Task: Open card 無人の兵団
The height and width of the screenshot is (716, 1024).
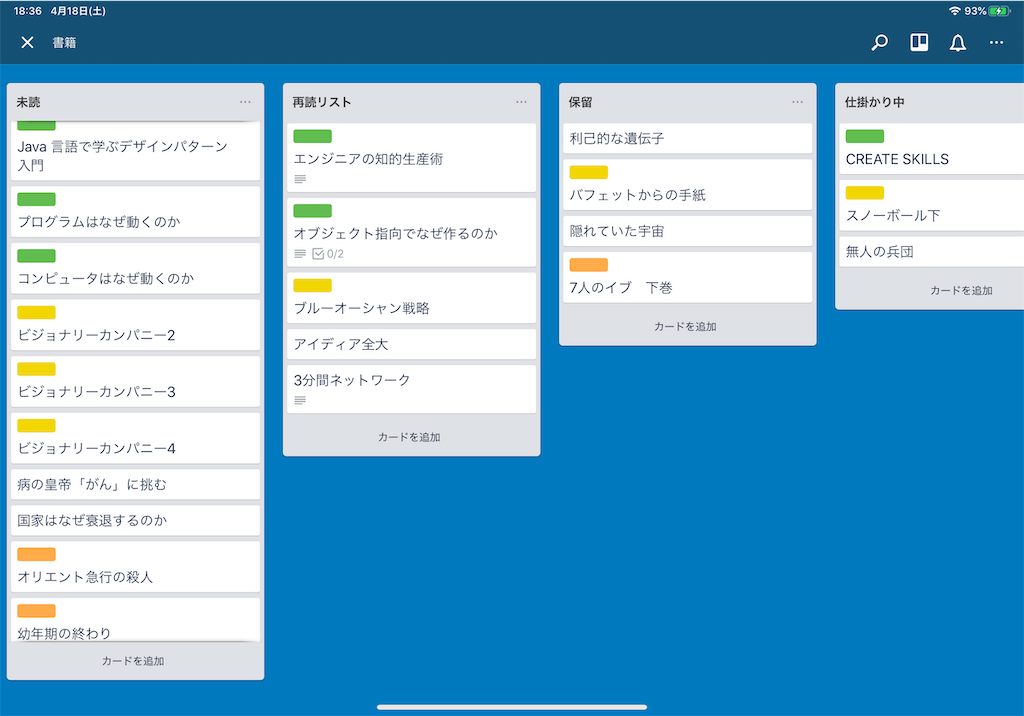Action: click(932, 252)
